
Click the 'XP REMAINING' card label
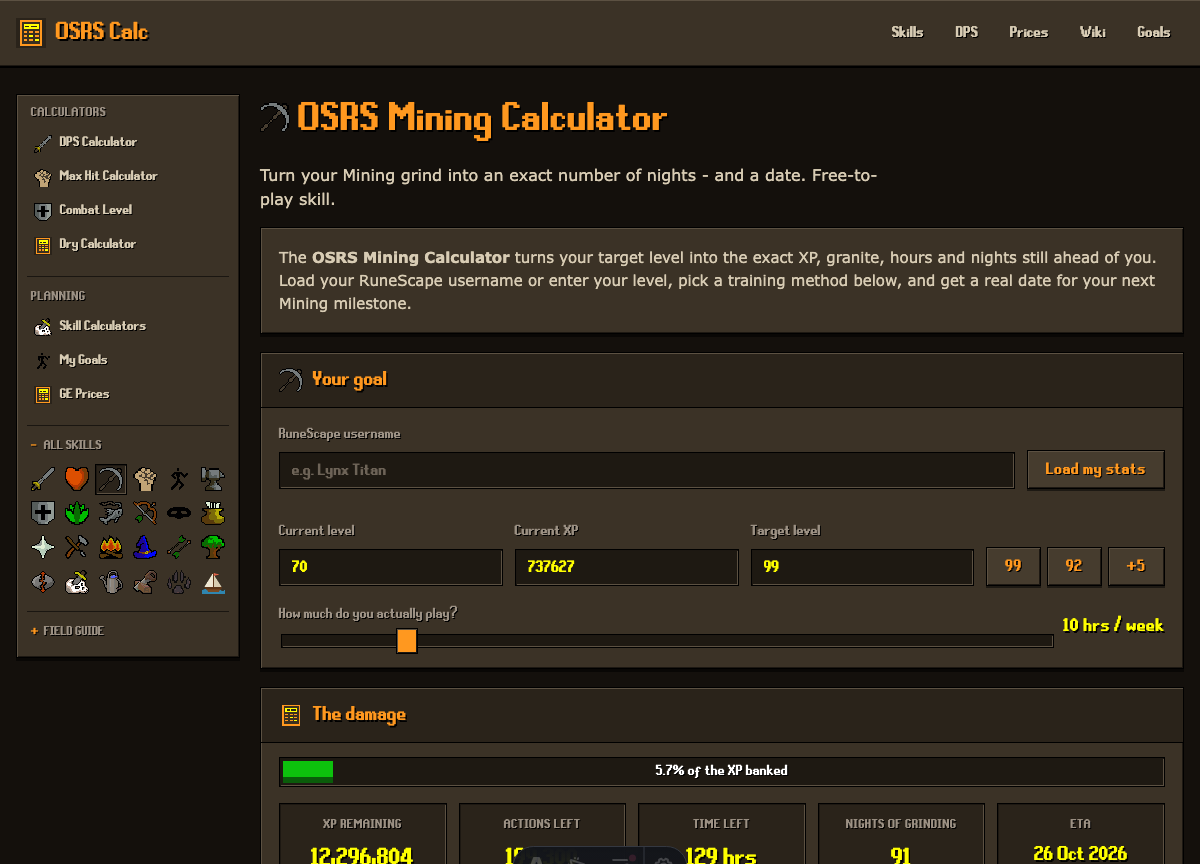[362, 824]
